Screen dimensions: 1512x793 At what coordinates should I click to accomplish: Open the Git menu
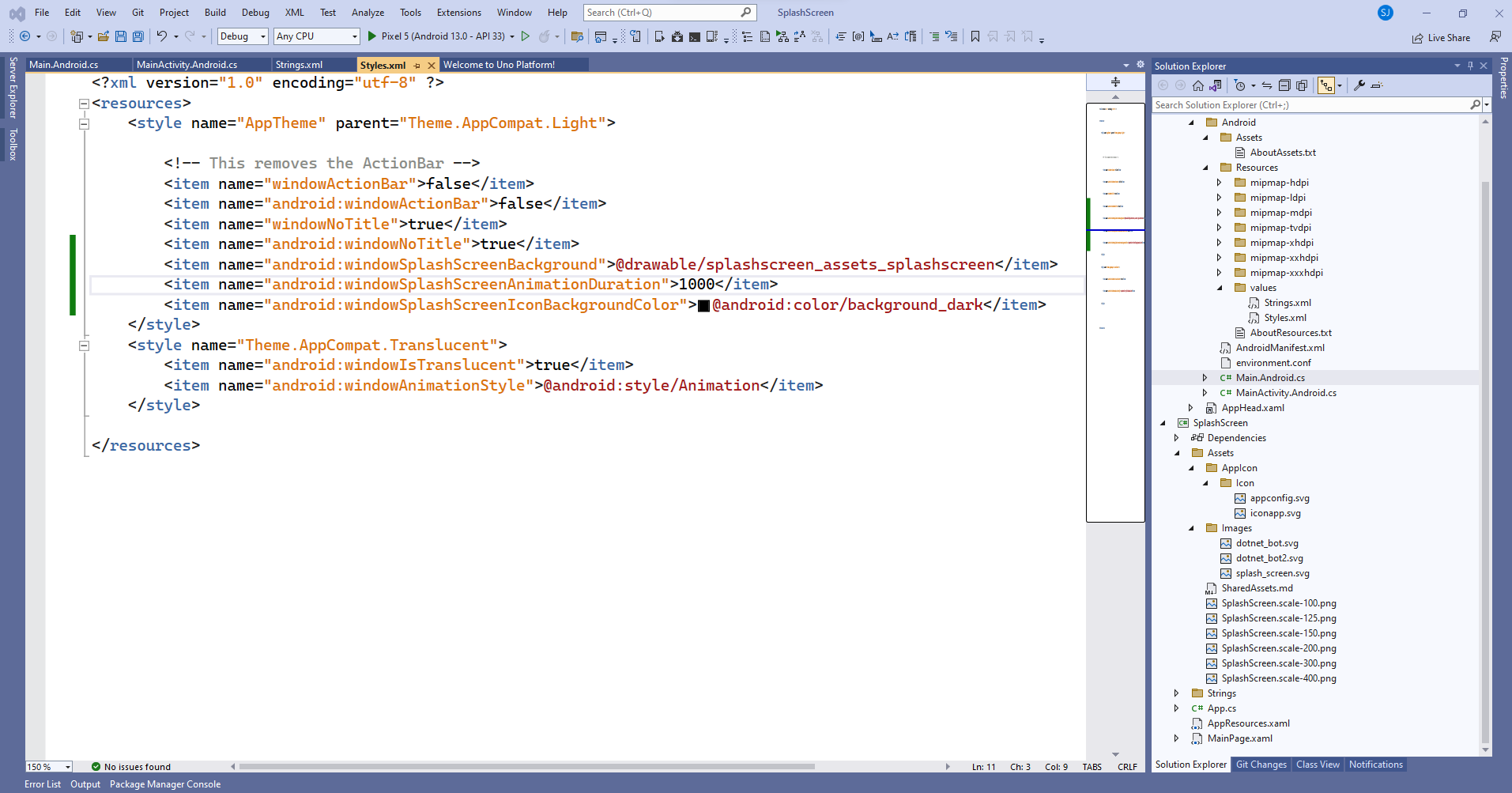click(138, 12)
